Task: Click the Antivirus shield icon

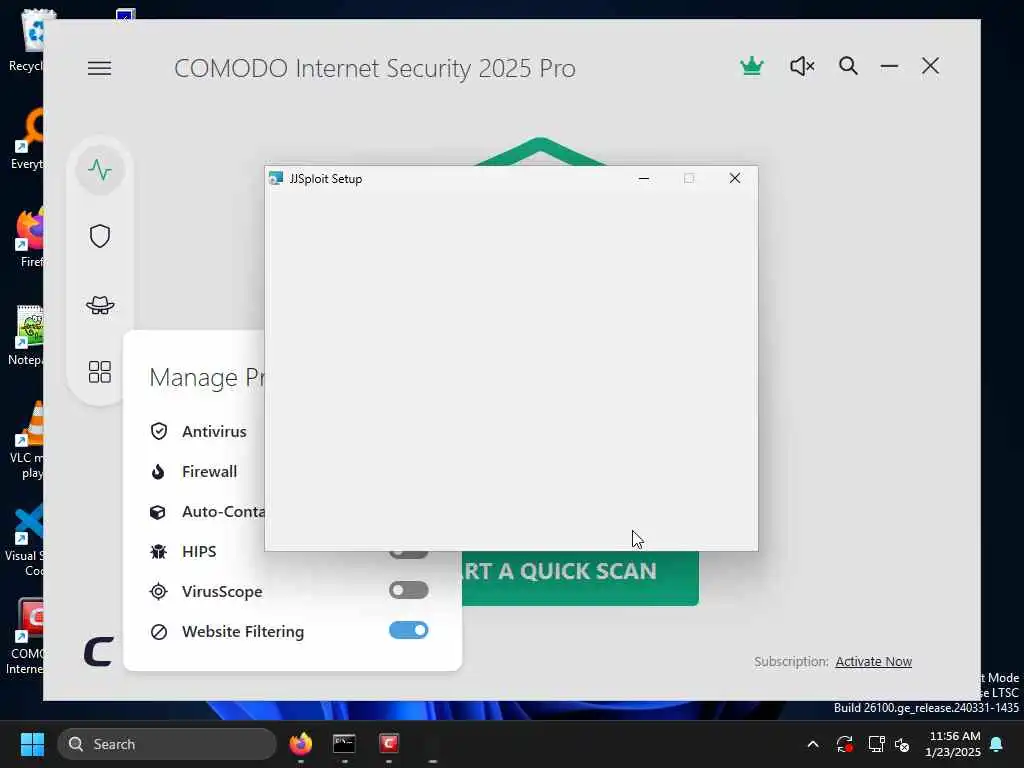Action: pyautogui.click(x=159, y=431)
